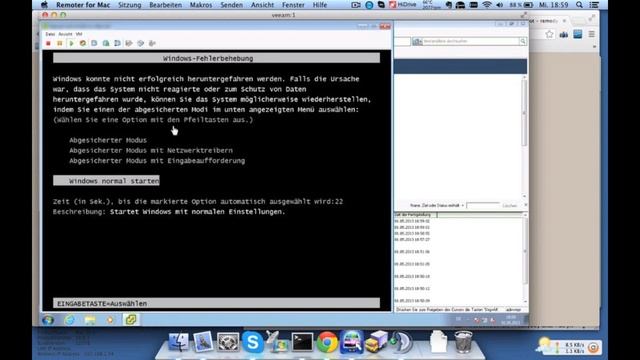Click filter text field beside 'Status enthält'
Screen dimensions: 640x360
(483, 205)
